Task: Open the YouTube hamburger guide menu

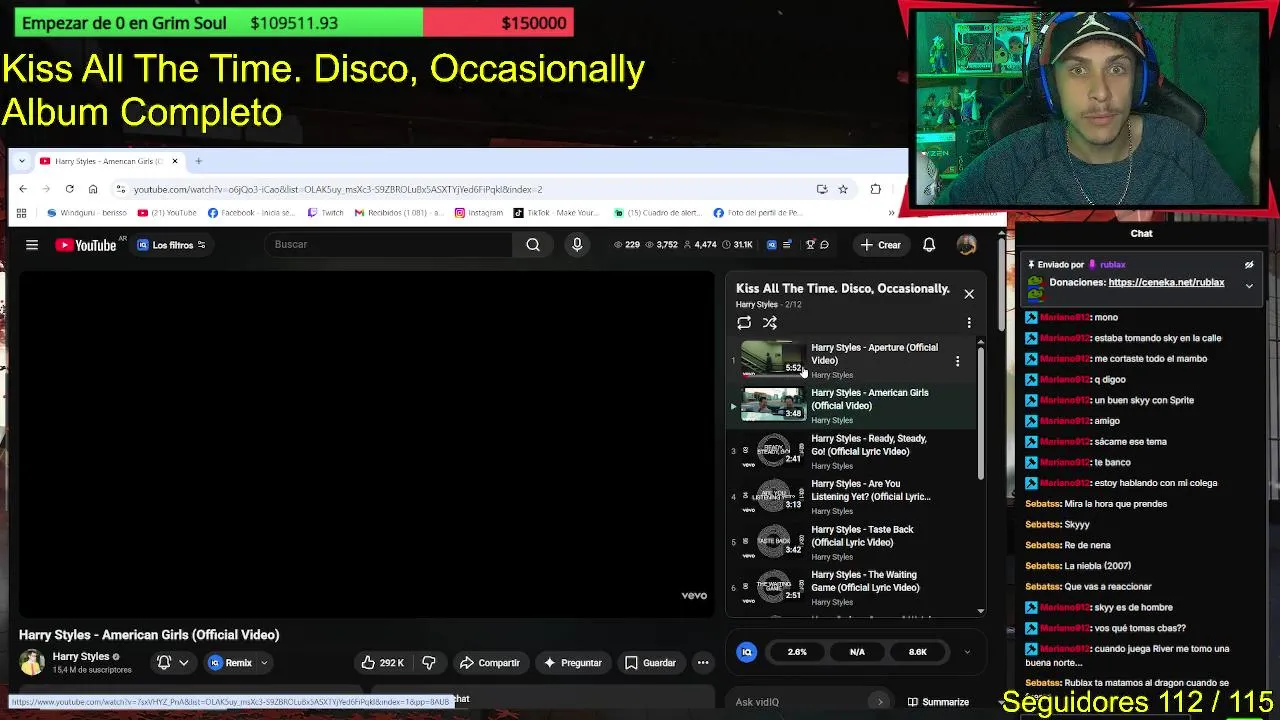Action: click(32, 245)
